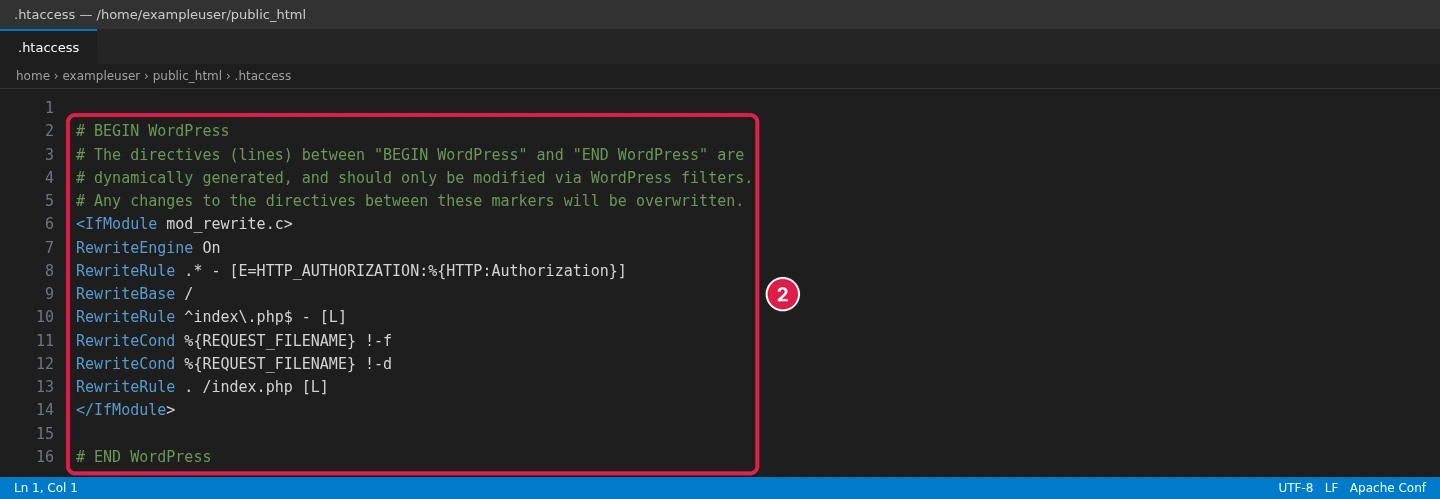Click the comment '# Any changes to the directives'

click(x=410, y=201)
